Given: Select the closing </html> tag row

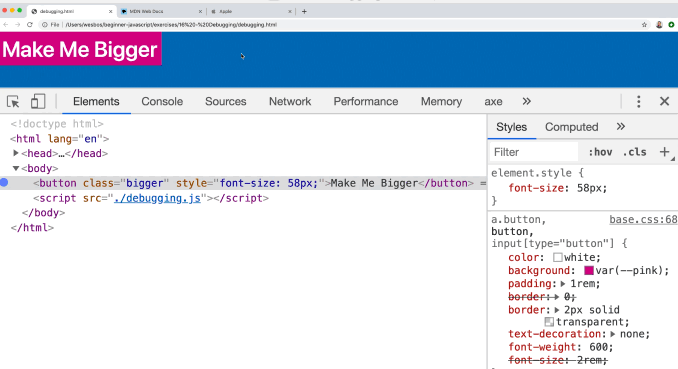Looking at the screenshot, I should pyautogui.click(x=32, y=228).
